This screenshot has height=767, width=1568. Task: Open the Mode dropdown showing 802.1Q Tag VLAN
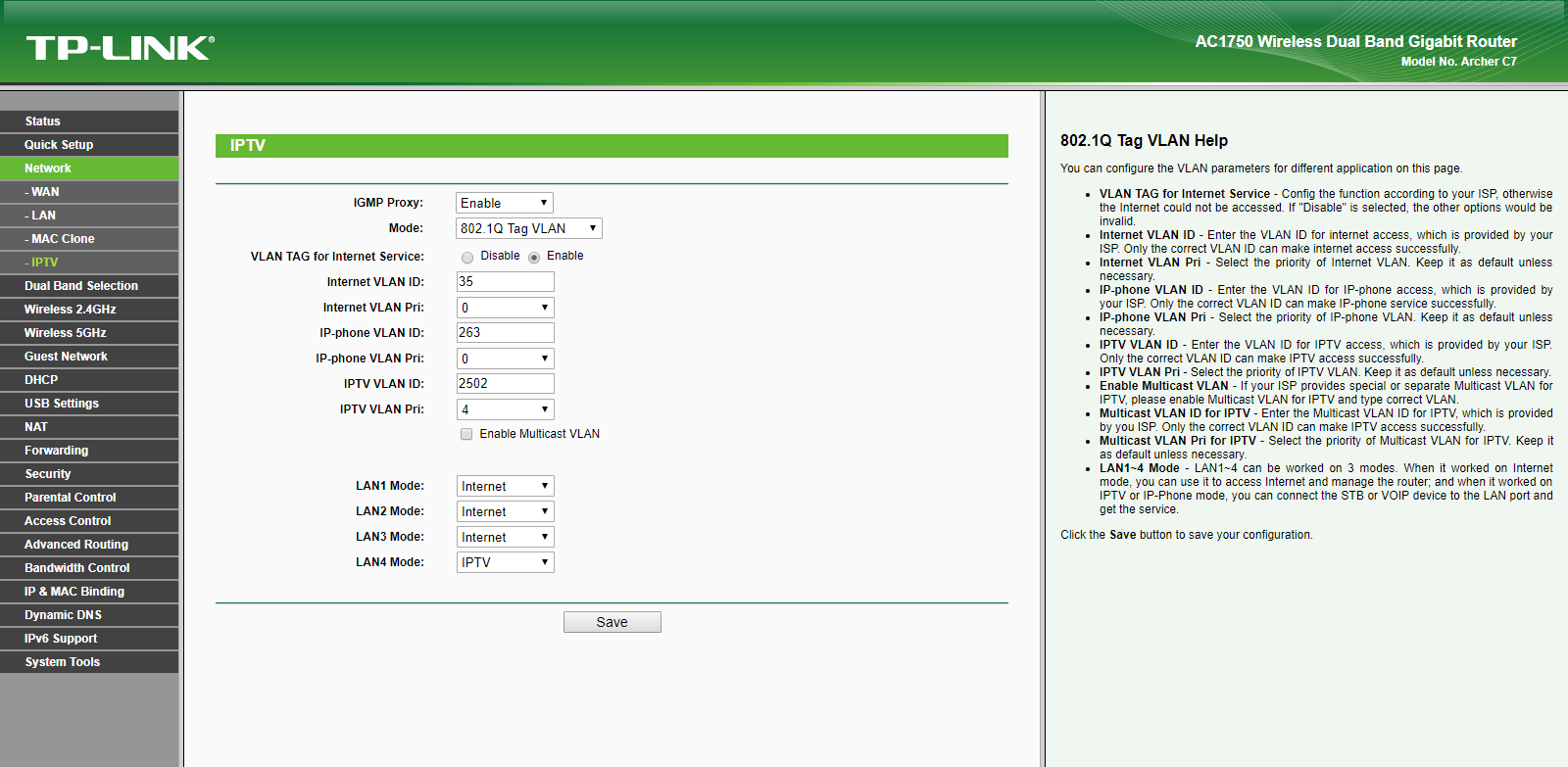click(x=529, y=228)
